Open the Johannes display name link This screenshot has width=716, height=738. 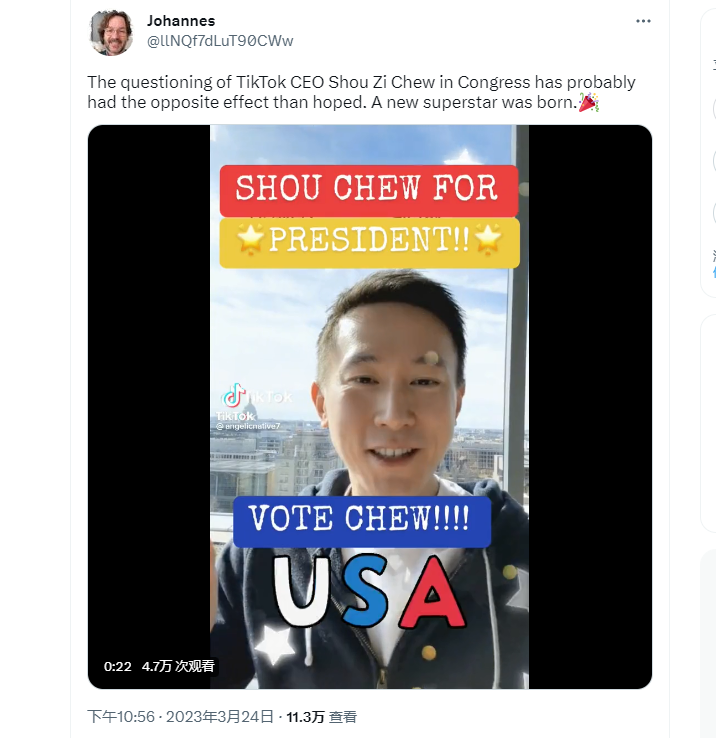coord(180,21)
